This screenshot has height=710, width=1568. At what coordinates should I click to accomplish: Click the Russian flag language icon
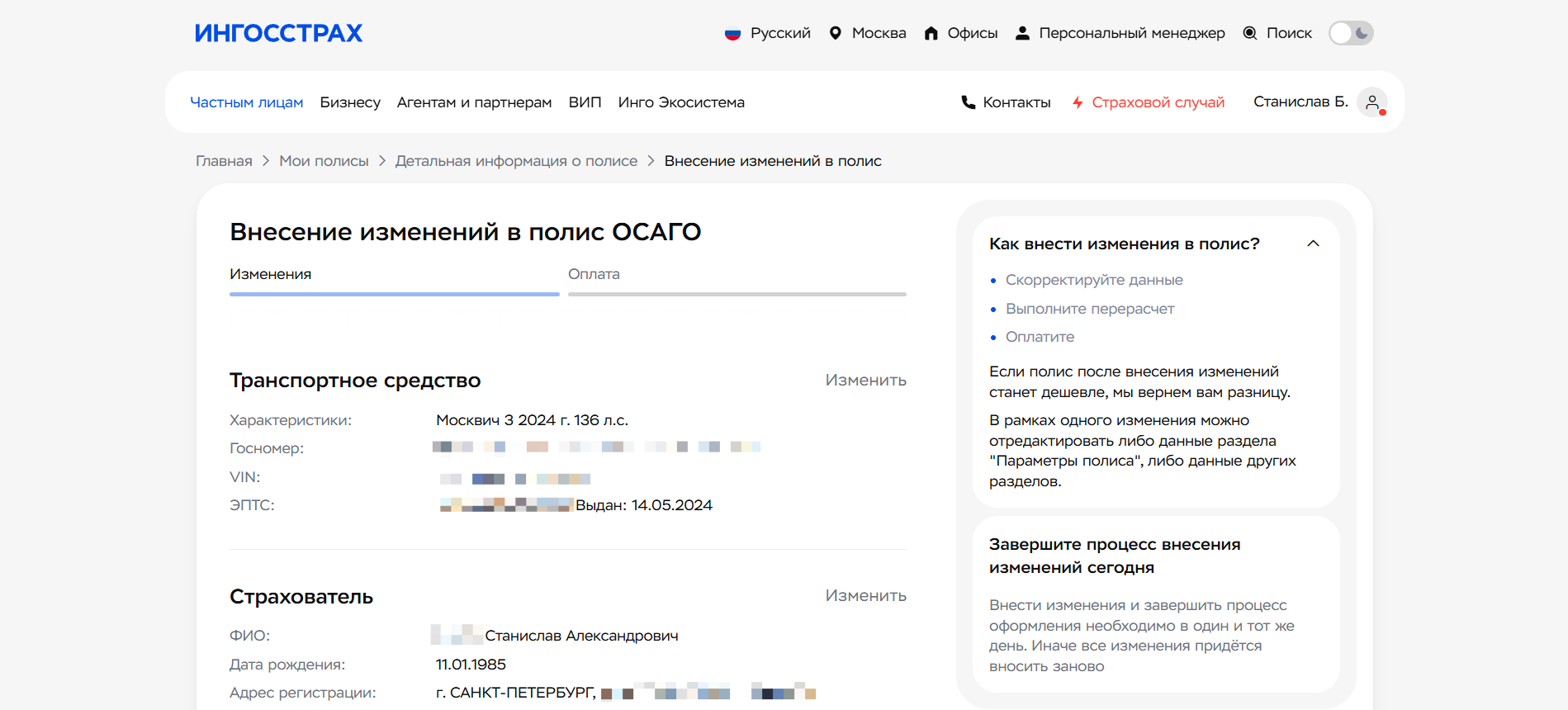(x=732, y=34)
